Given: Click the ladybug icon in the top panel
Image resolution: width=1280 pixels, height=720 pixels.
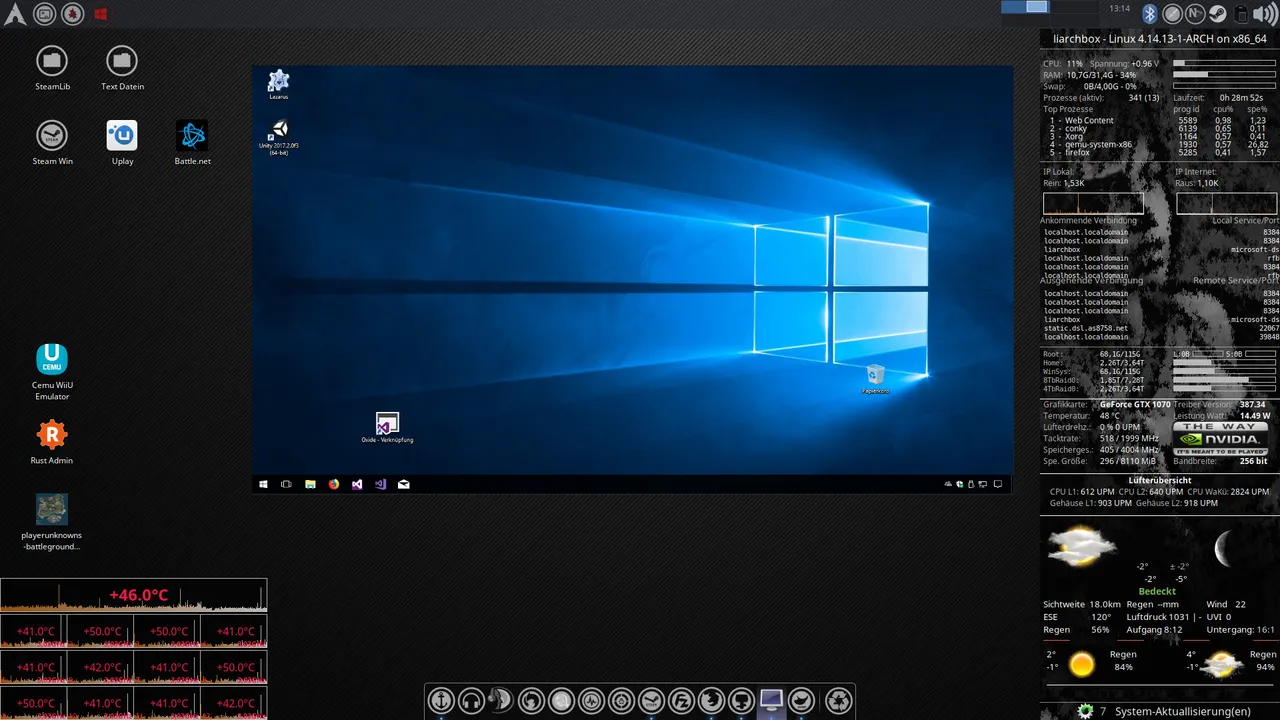Looking at the screenshot, I should coord(72,14).
